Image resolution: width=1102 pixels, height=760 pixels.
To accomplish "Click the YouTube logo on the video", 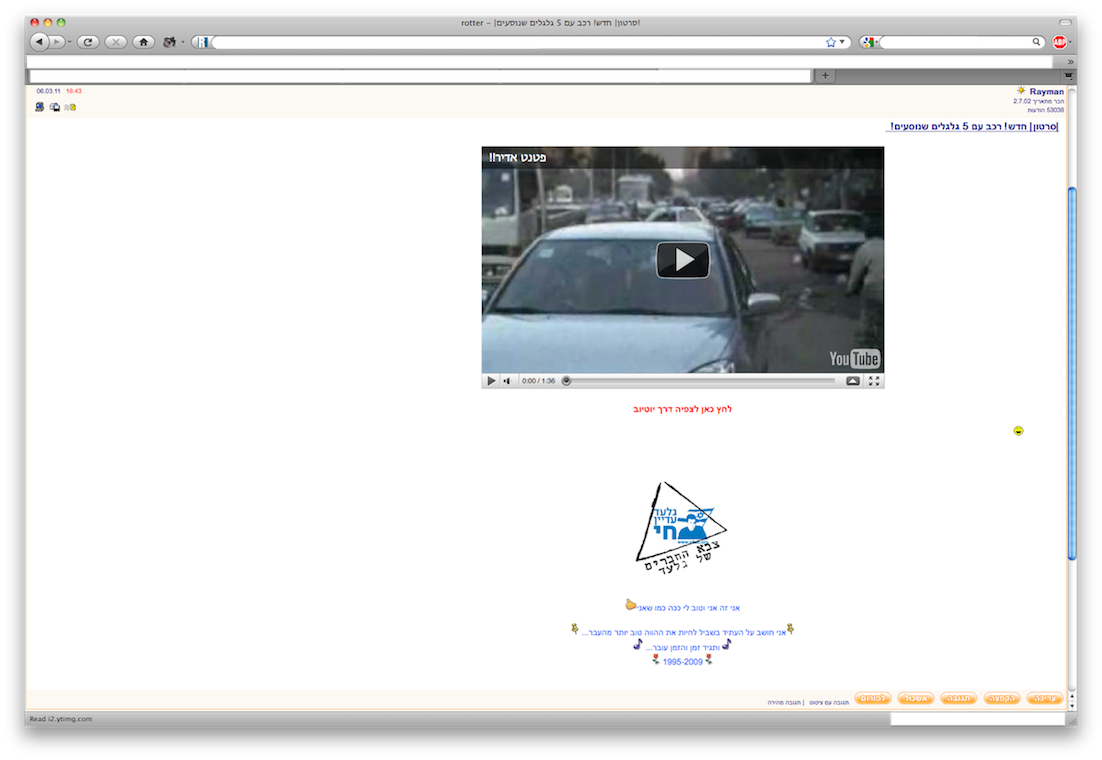I will (853, 359).
